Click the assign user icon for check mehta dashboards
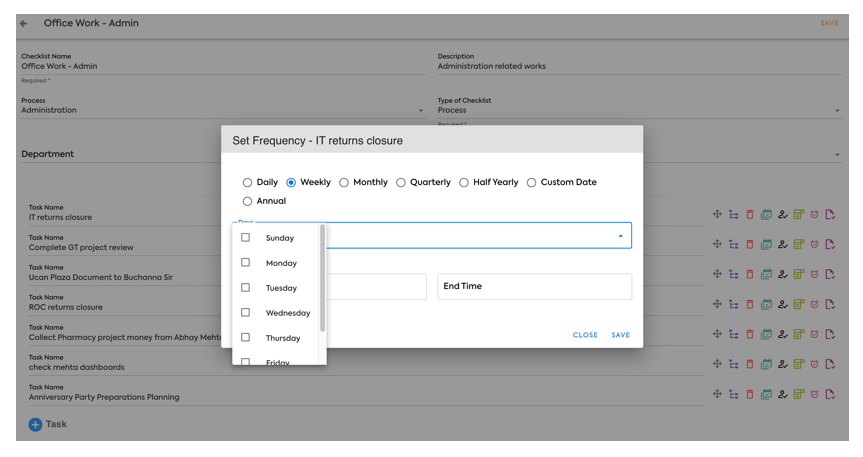The image size is (863, 457). [782, 364]
